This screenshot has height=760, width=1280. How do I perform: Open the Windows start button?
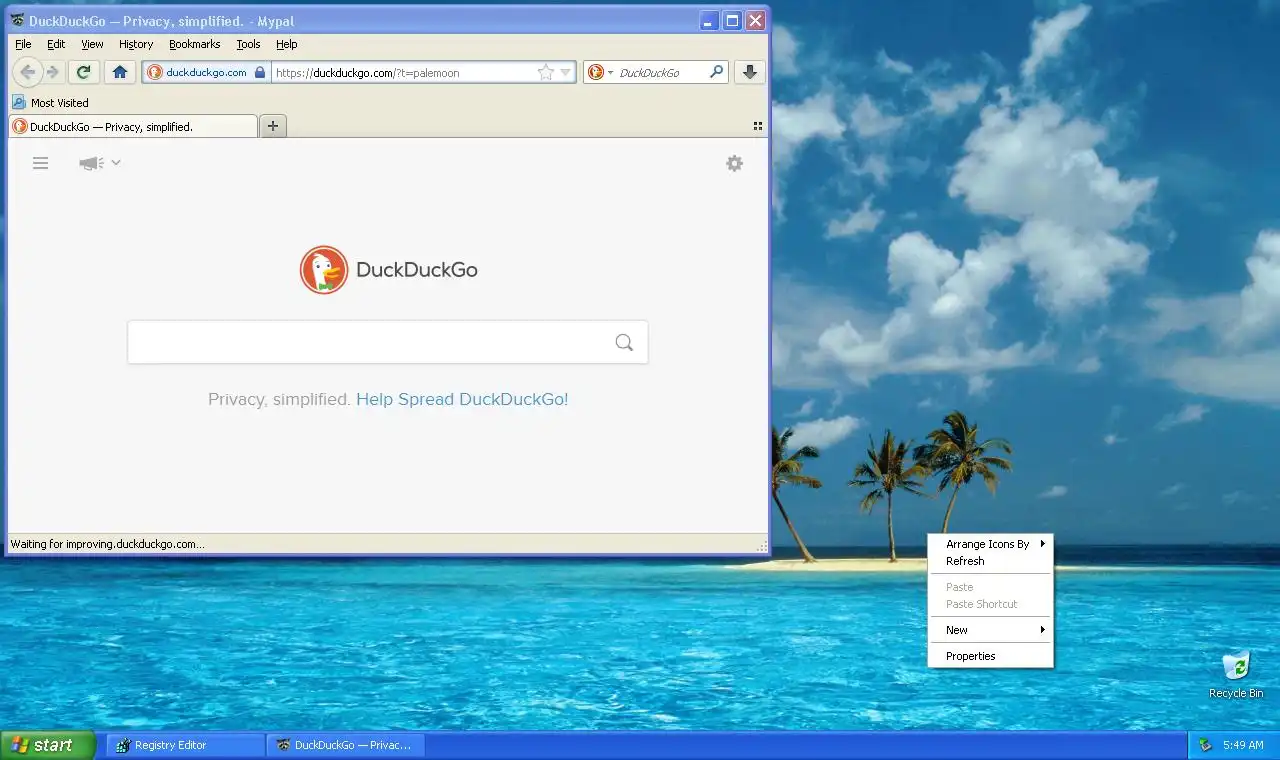click(47, 745)
